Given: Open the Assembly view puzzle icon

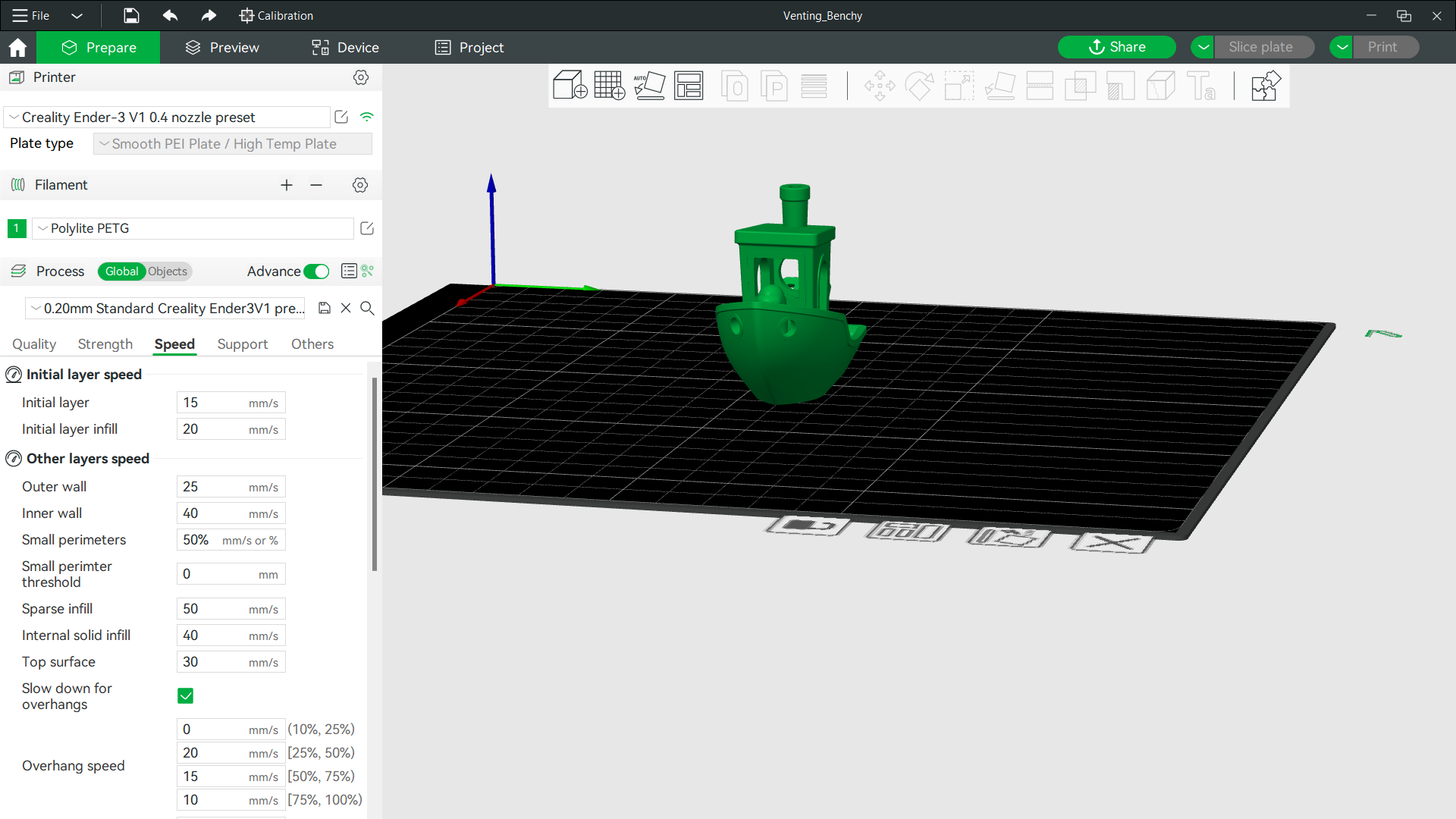Looking at the screenshot, I should point(1266,85).
